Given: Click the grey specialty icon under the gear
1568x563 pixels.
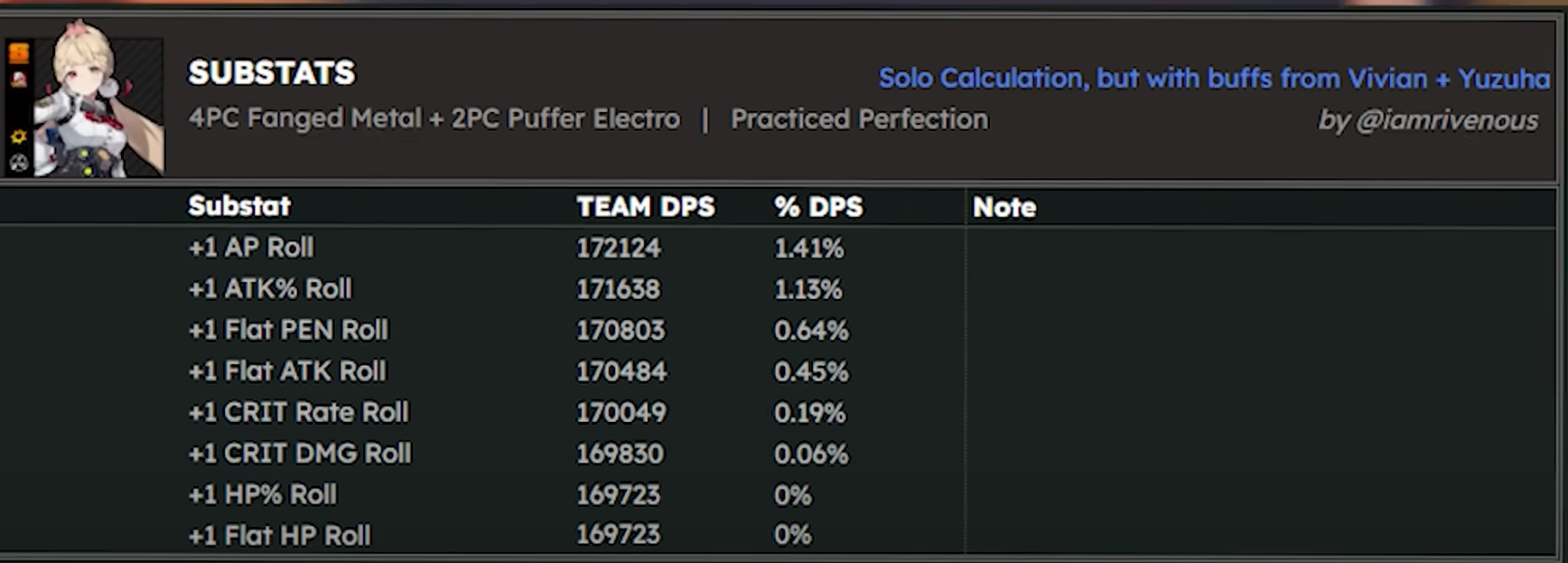Looking at the screenshot, I should (19, 163).
